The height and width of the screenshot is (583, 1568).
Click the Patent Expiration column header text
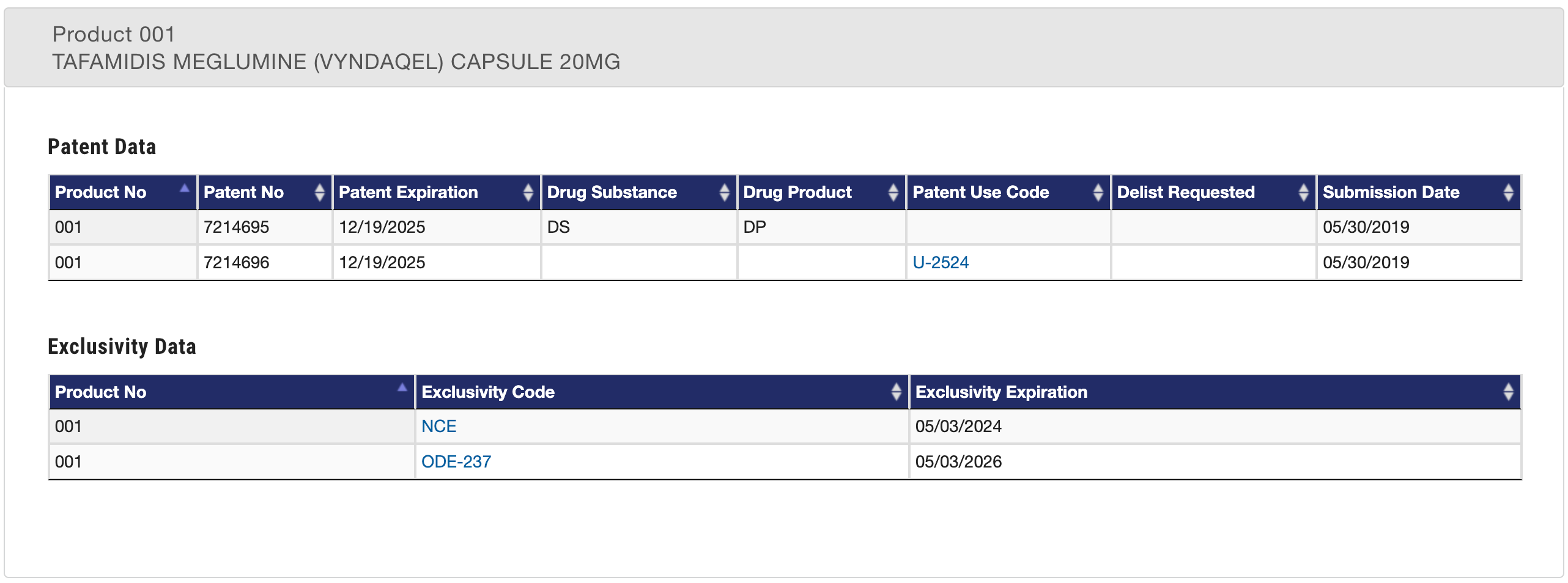click(x=408, y=193)
